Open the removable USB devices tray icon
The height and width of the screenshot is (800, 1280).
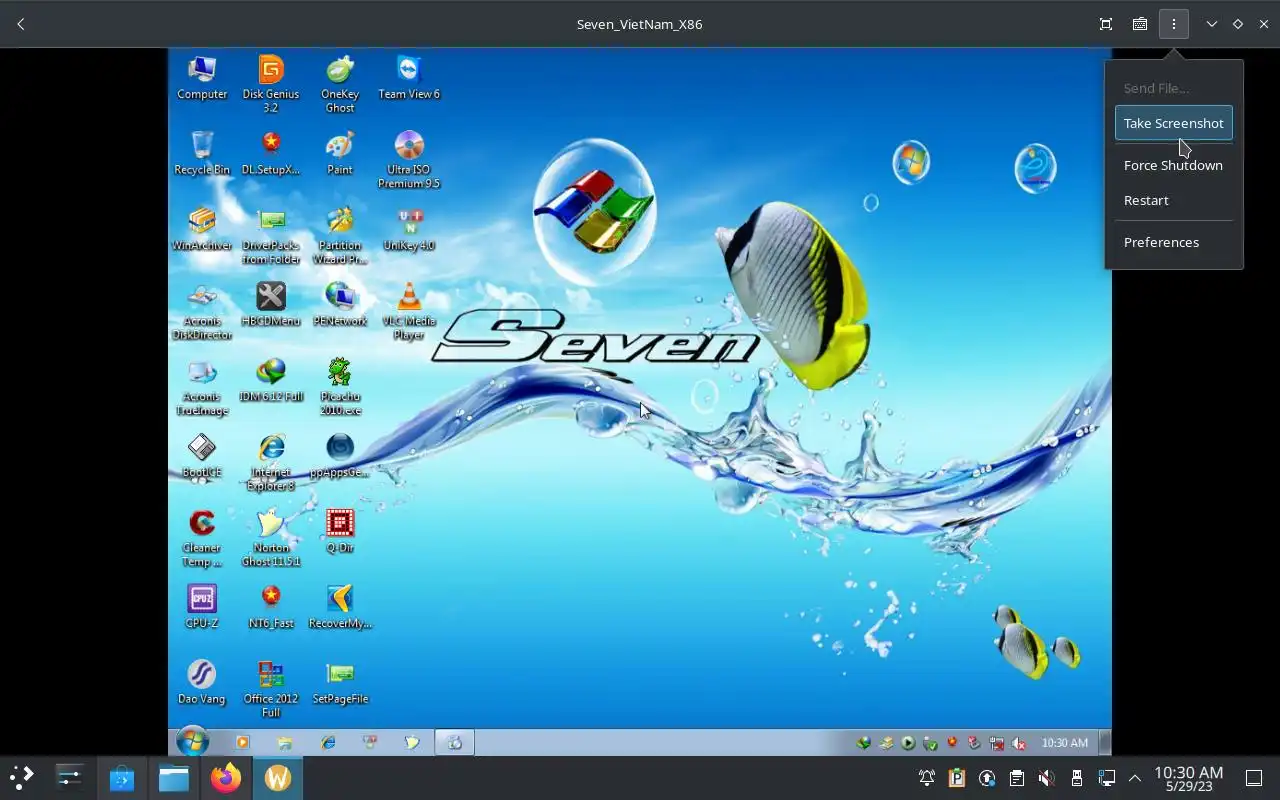(x=1077, y=778)
